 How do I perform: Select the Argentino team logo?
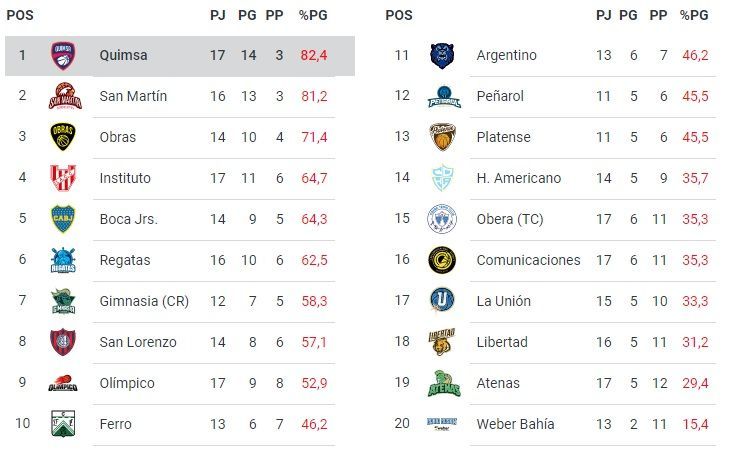coord(443,56)
